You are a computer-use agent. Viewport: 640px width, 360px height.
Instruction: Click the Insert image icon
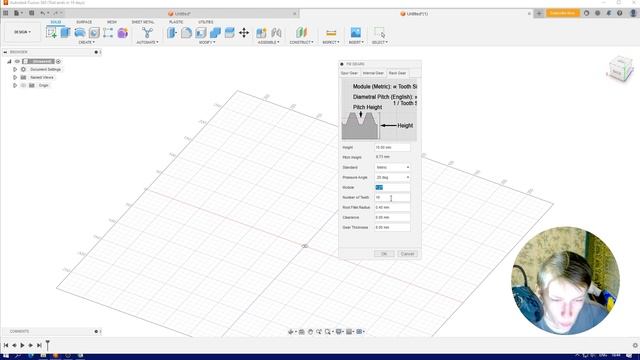click(x=356, y=33)
